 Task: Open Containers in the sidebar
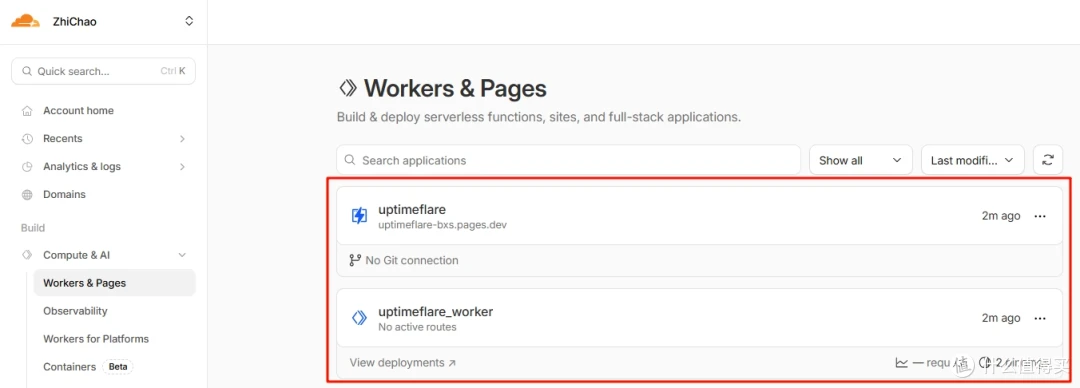point(69,367)
